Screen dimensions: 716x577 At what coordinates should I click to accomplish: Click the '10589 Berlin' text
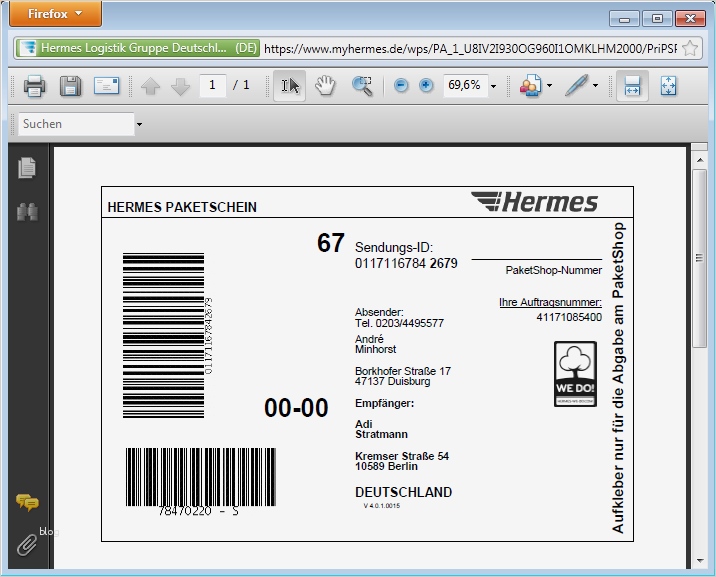(386, 467)
